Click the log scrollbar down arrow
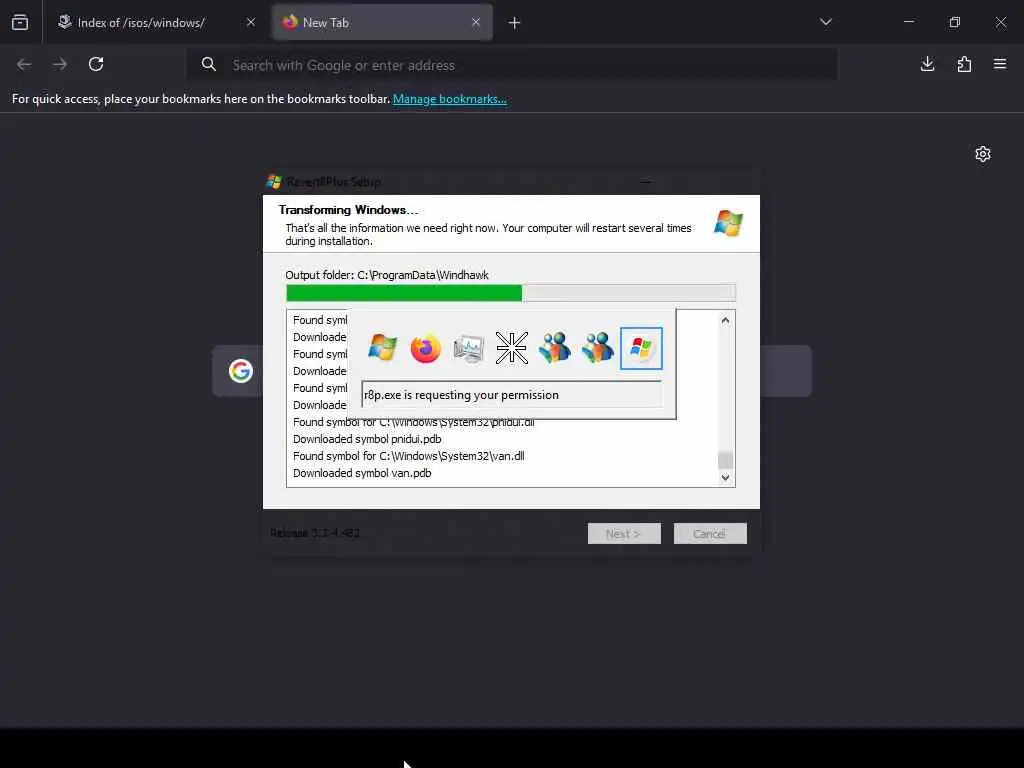The image size is (1024, 768). 725,477
